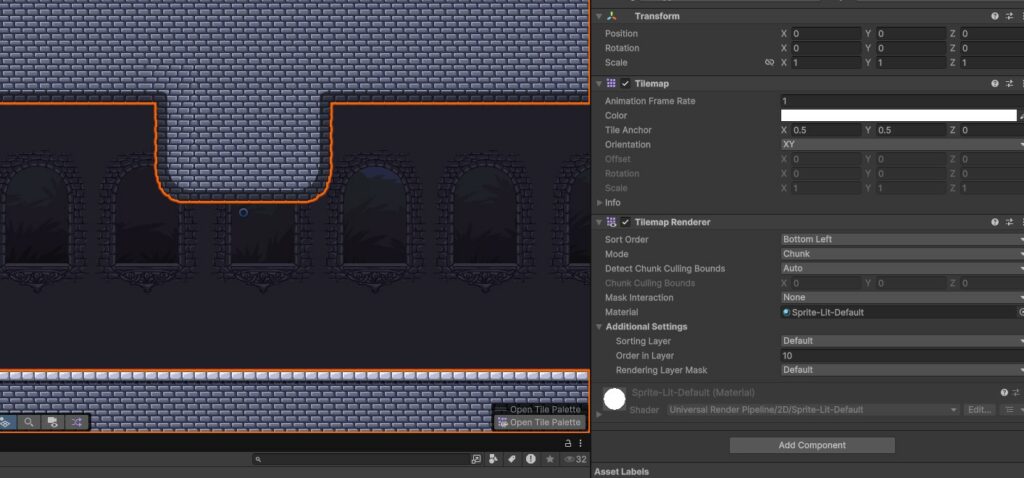The width and height of the screenshot is (1024, 478).
Task: Click the Position X input field
Action: 826,34
